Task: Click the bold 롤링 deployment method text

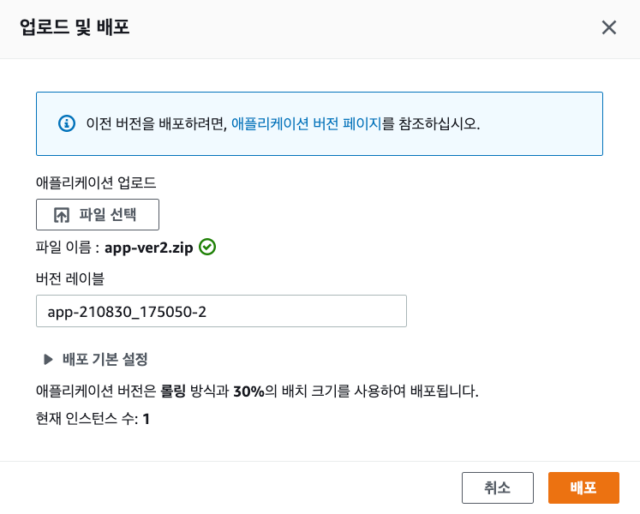Action: click(x=173, y=391)
